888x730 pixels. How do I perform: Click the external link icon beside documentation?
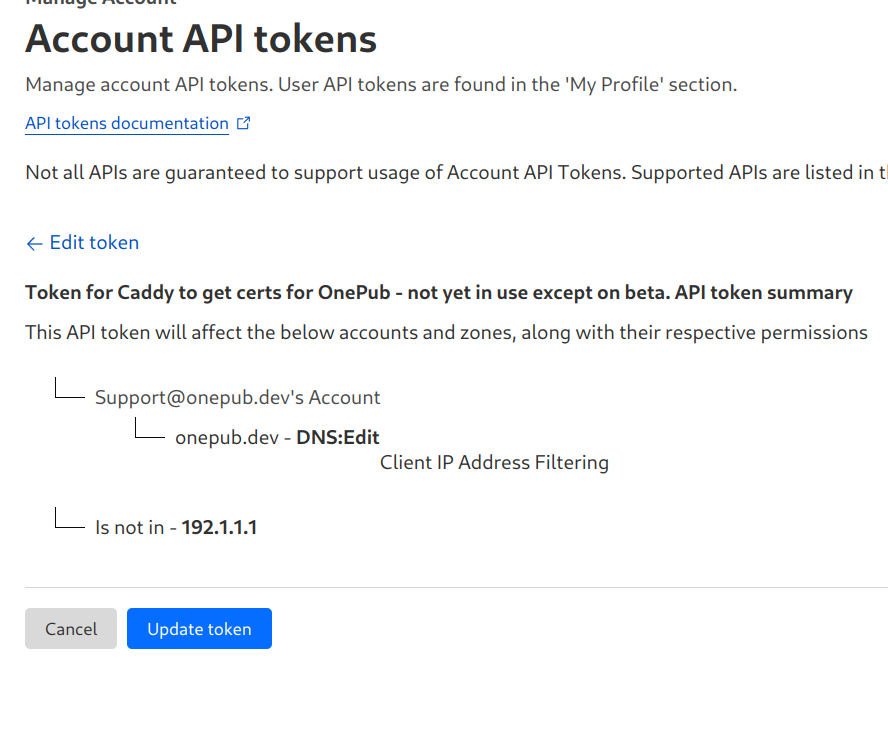[x=243, y=124]
